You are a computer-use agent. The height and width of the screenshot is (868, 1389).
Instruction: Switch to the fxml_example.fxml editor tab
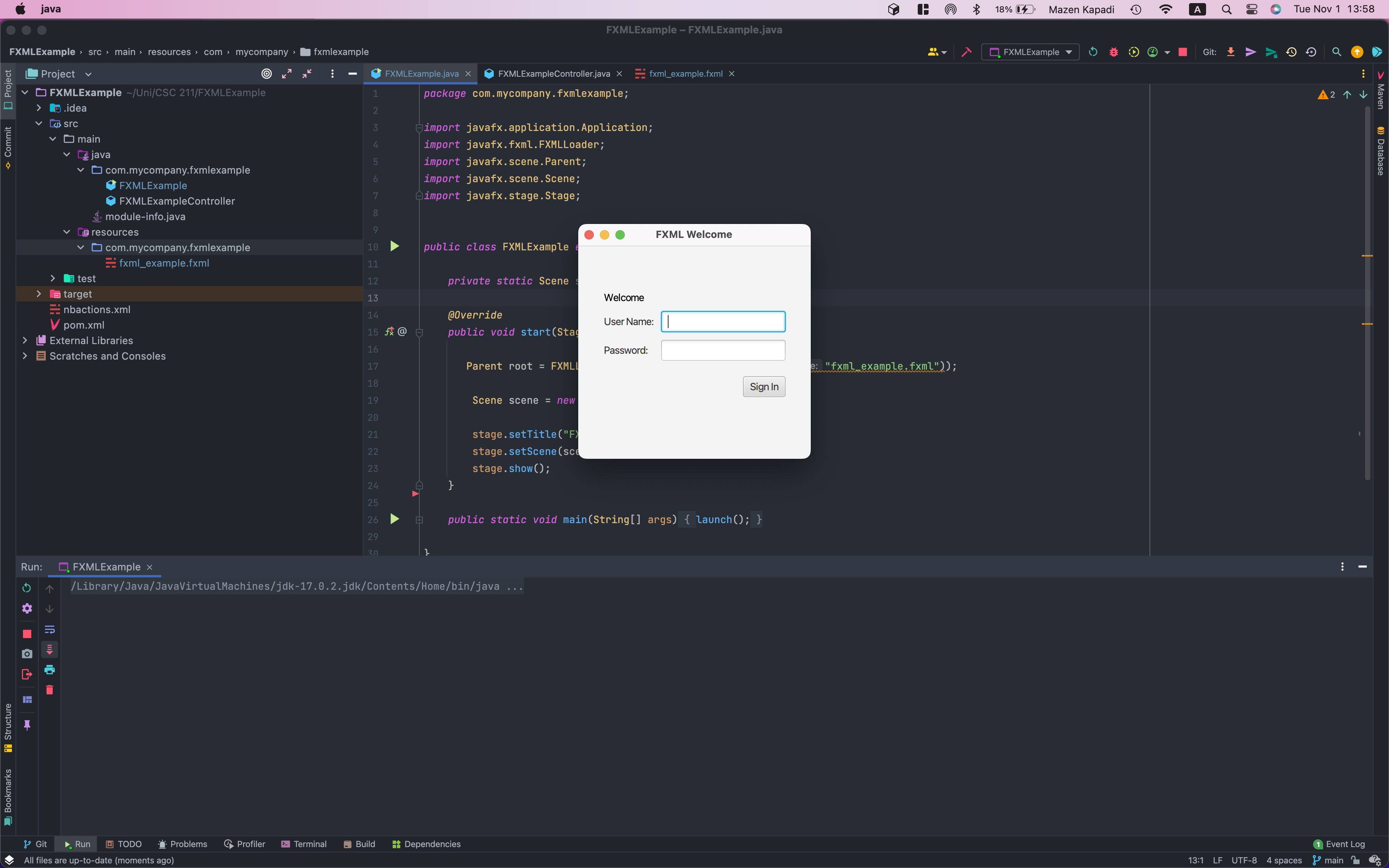click(x=685, y=74)
